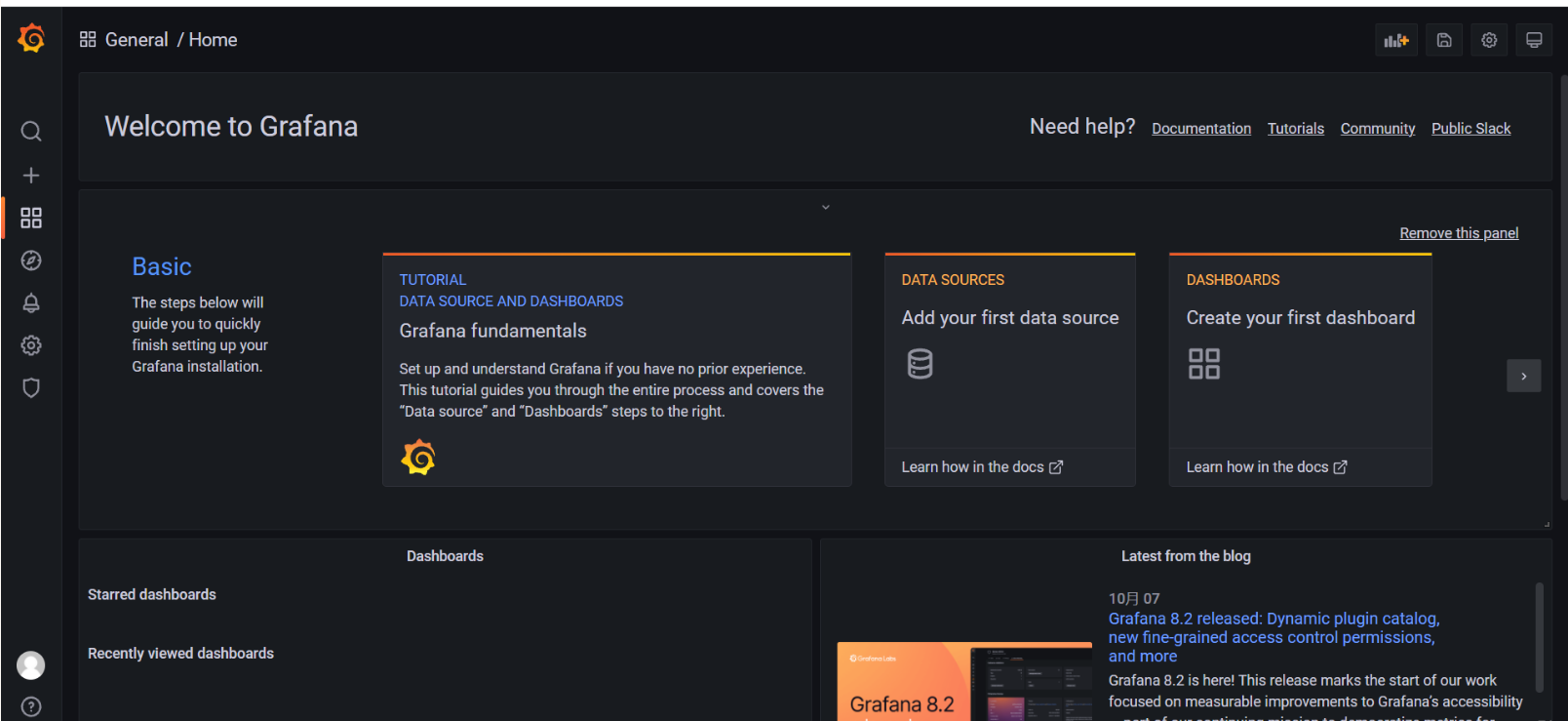Click the Basic heading text

click(162, 266)
